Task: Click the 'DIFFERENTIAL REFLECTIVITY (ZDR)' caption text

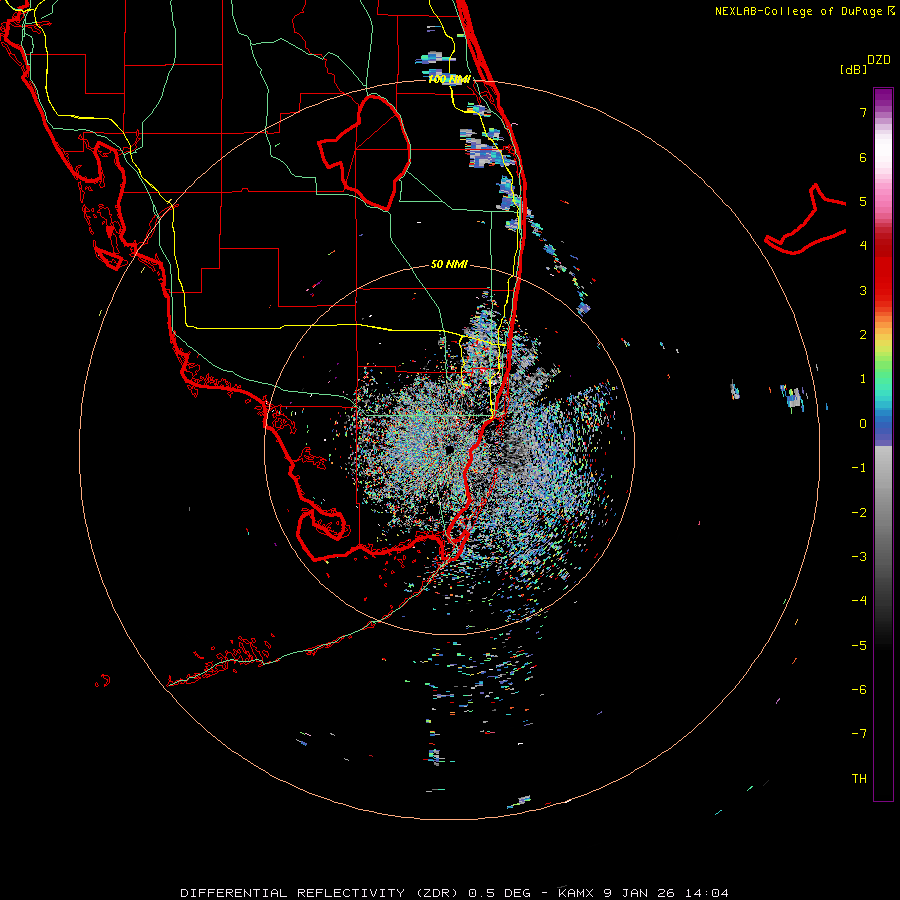Action: [321, 893]
